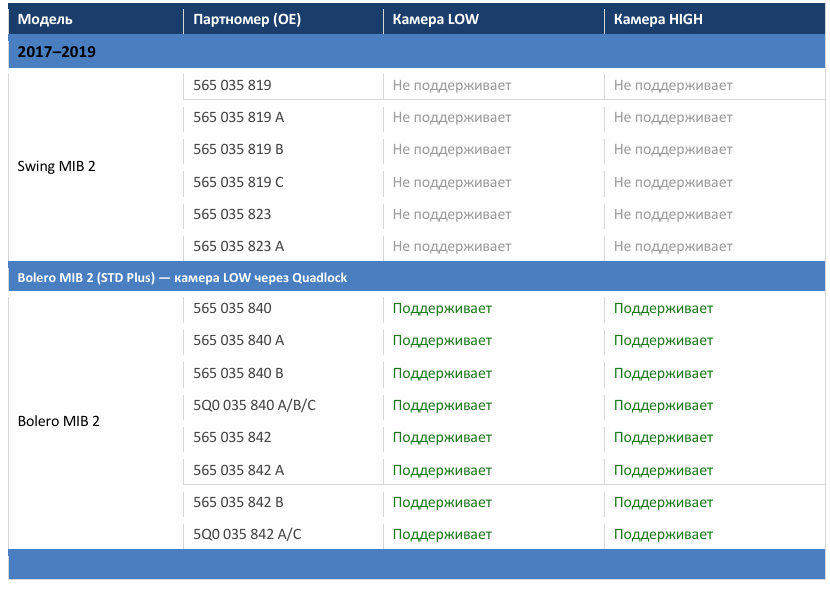Click Камера LOW 'Поддерживает' in row 5Q0 035 842 A/C
830x590 pixels.
pos(442,534)
